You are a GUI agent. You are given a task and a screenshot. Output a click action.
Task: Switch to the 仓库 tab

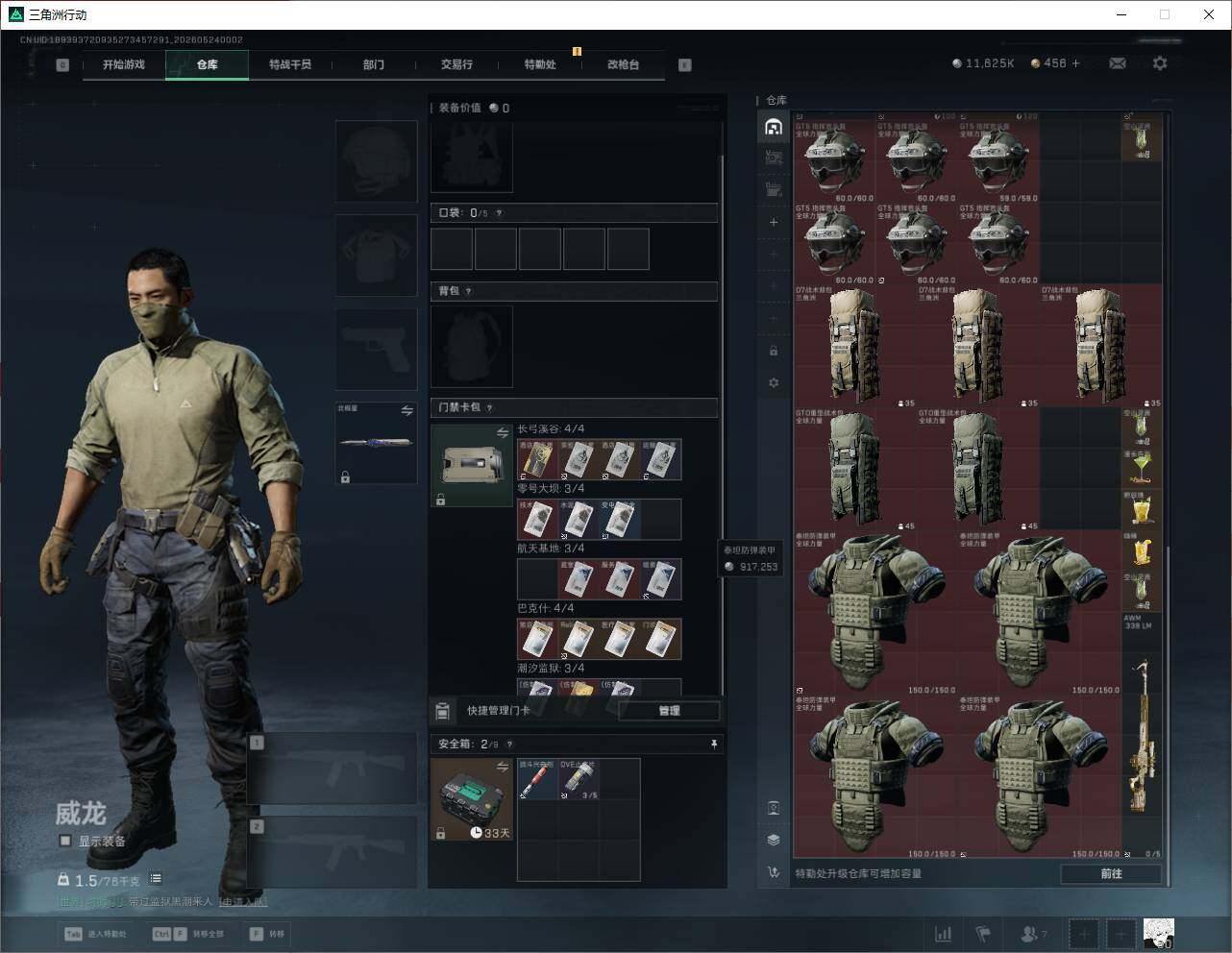point(207,64)
